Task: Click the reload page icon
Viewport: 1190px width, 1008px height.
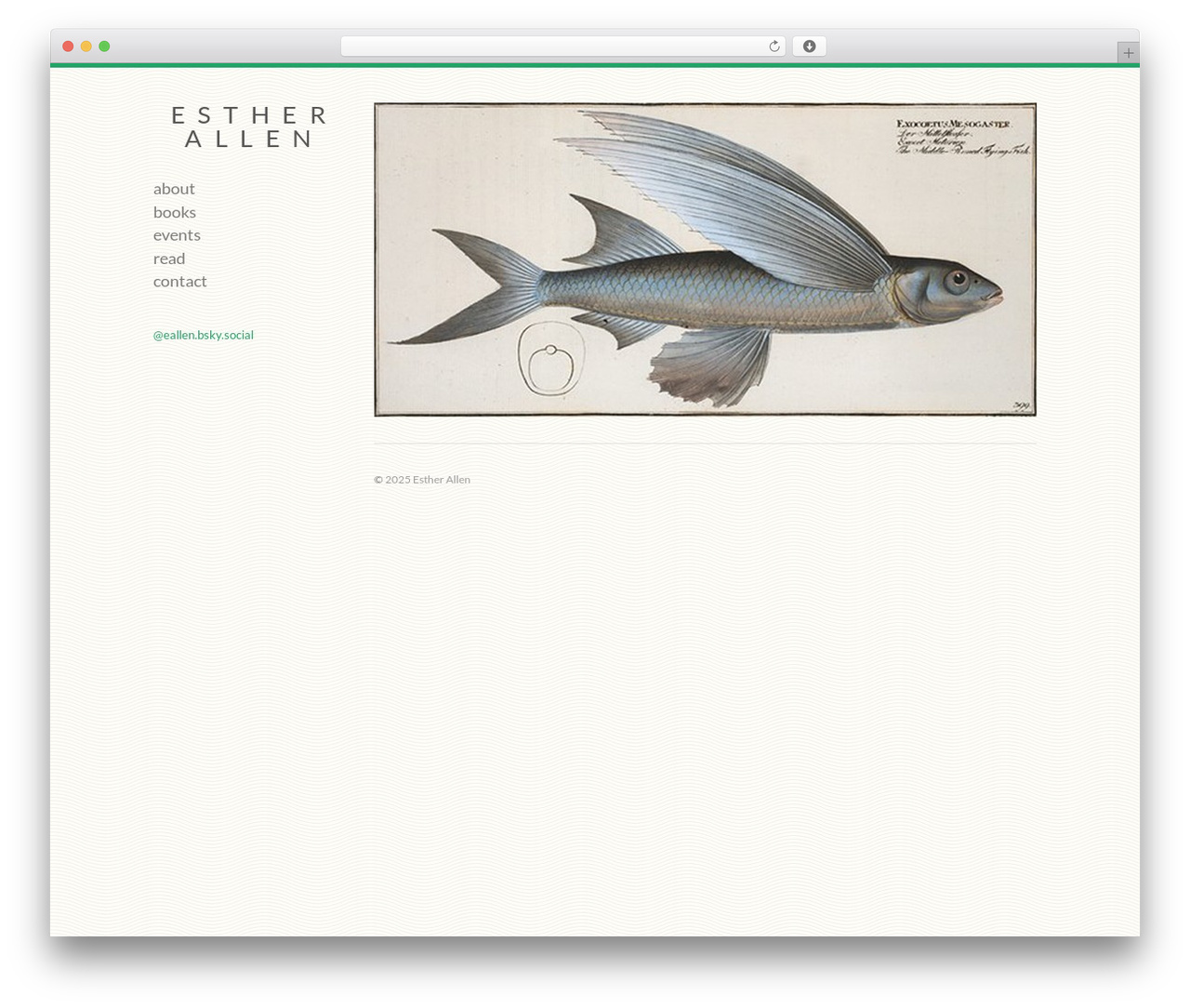Action: [773, 46]
